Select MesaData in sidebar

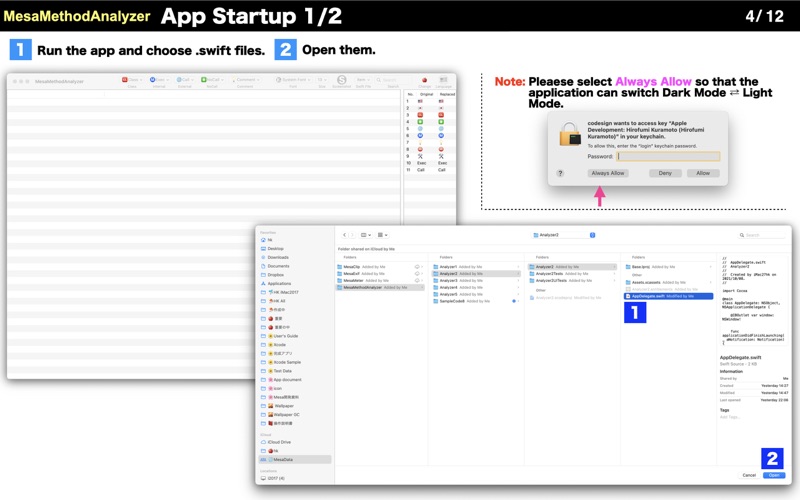(295, 459)
